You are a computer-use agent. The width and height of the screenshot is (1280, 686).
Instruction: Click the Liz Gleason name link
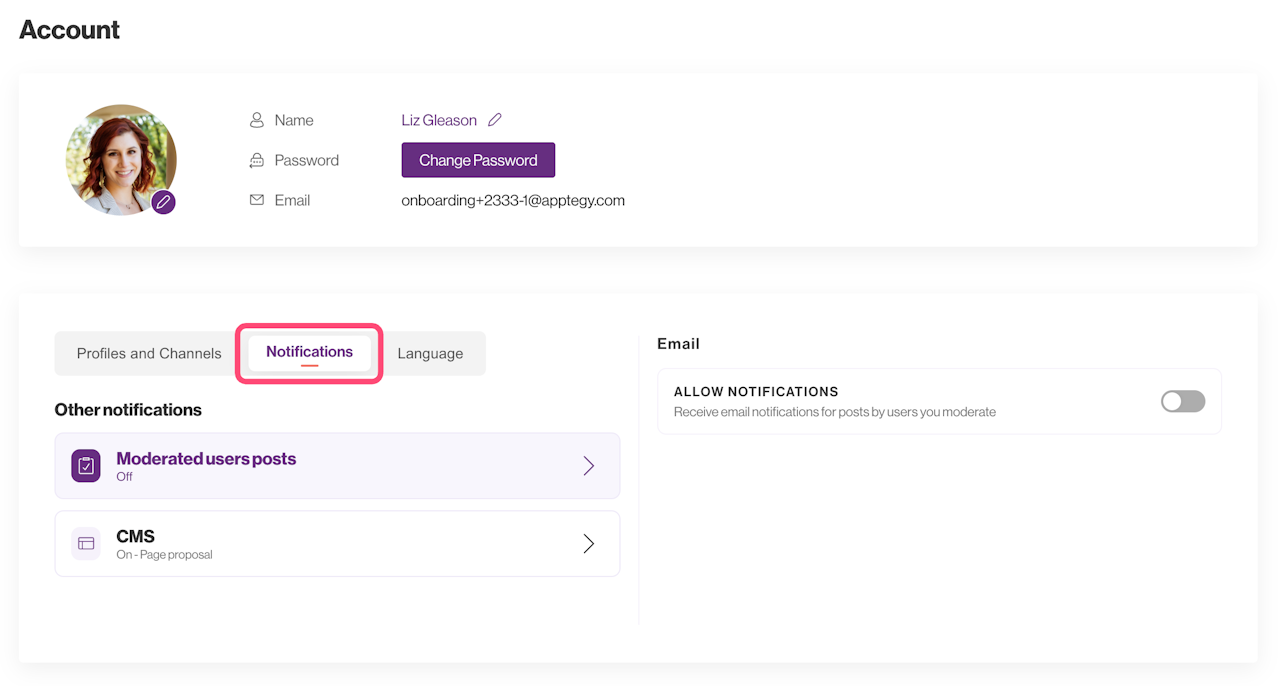[439, 120]
